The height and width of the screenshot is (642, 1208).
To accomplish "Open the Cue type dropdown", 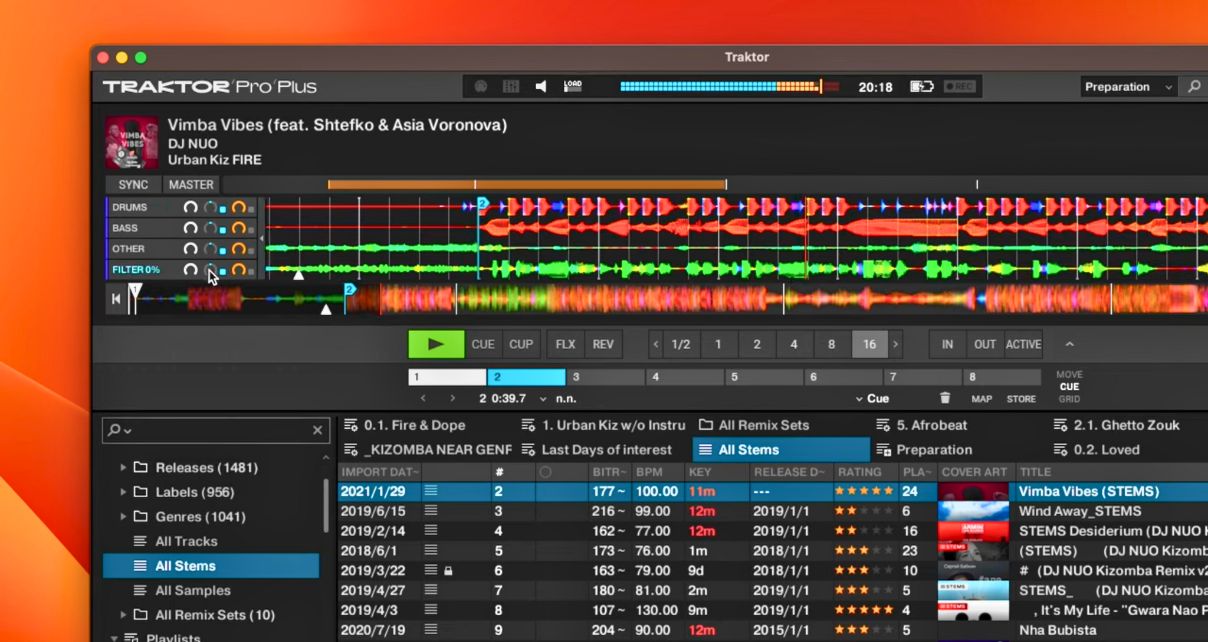I will click(872, 398).
